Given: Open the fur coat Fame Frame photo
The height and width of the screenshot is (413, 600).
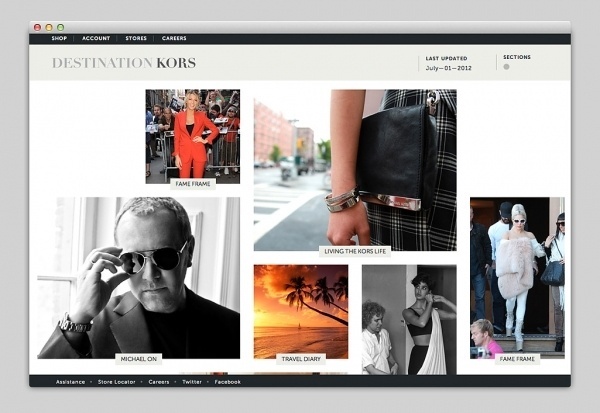Looking at the screenshot, I should coord(517,278).
